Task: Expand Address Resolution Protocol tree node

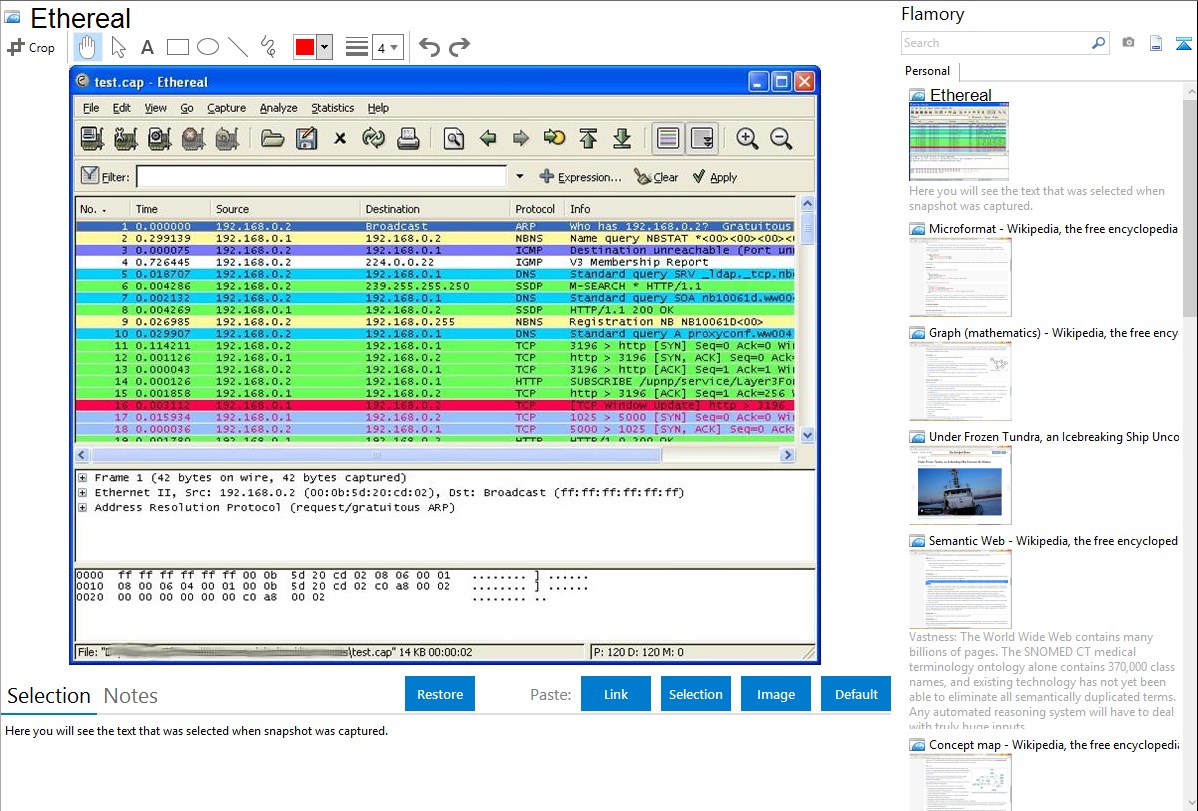Action: point(82,508)
